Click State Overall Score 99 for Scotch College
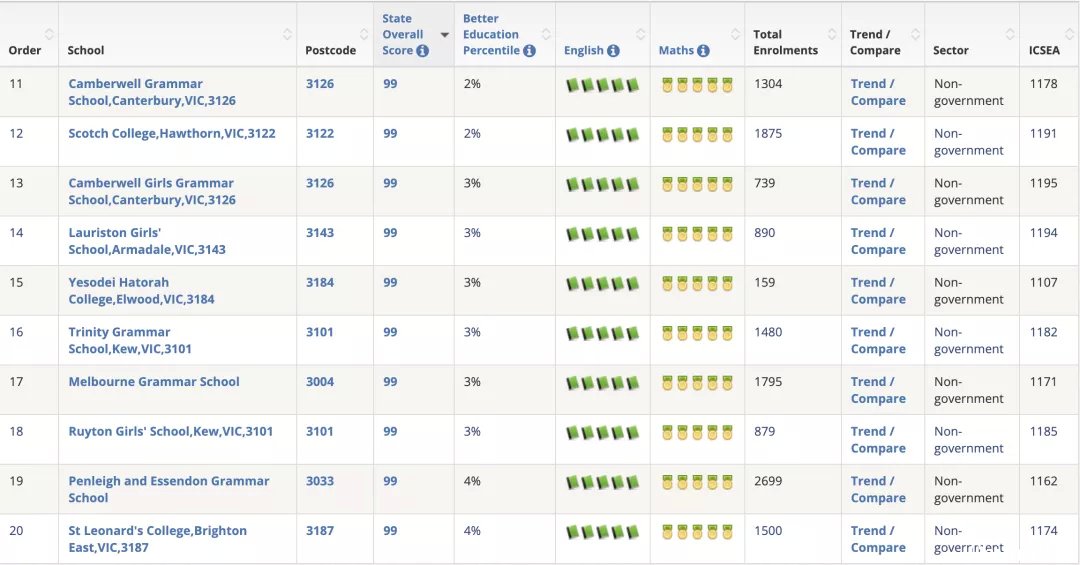Image resolution: width=1080 pixels, height=565 pixels. tap(390, 134)
